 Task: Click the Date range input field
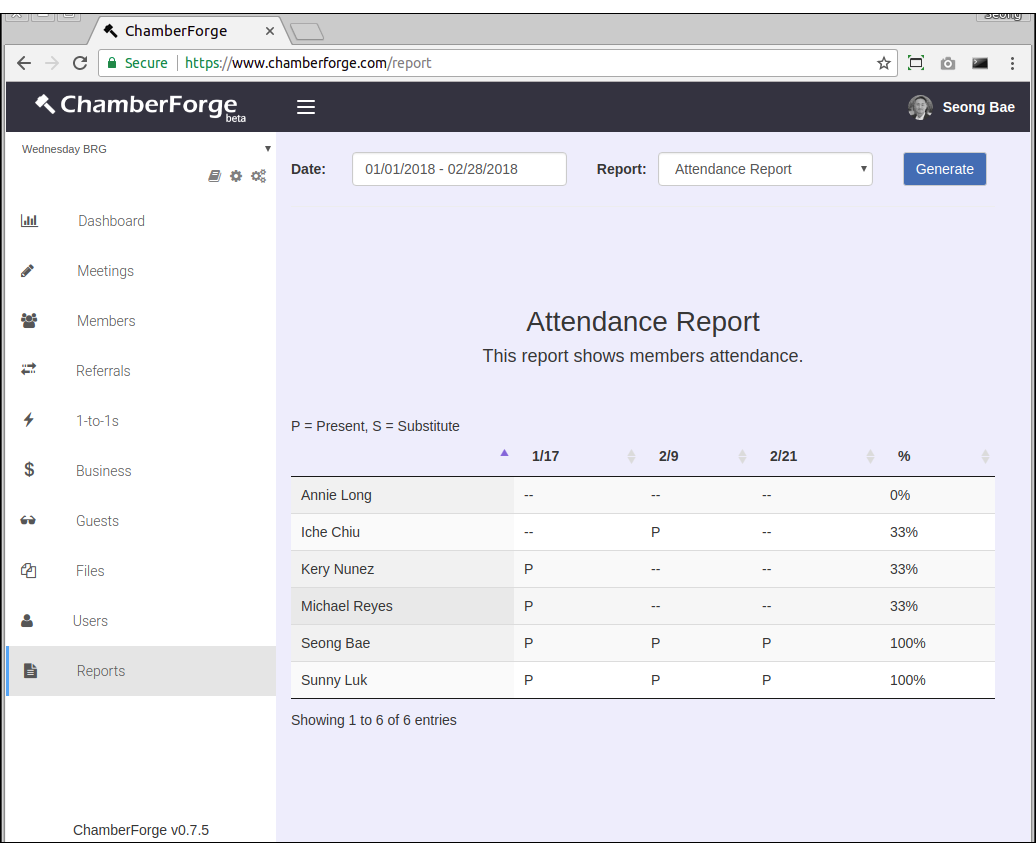point(459,169)
